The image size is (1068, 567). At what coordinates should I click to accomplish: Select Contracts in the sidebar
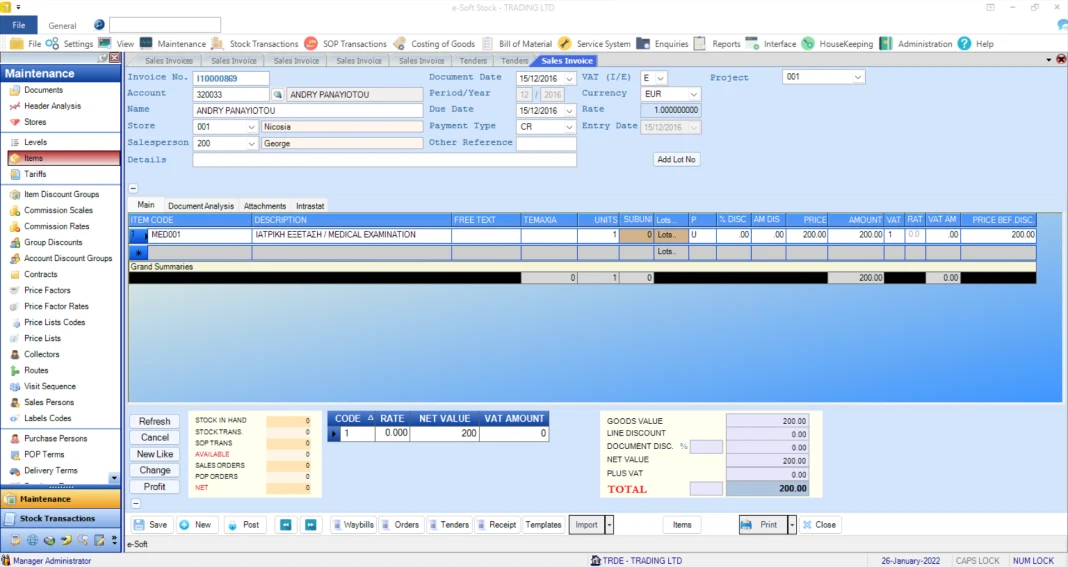[40, 275]
